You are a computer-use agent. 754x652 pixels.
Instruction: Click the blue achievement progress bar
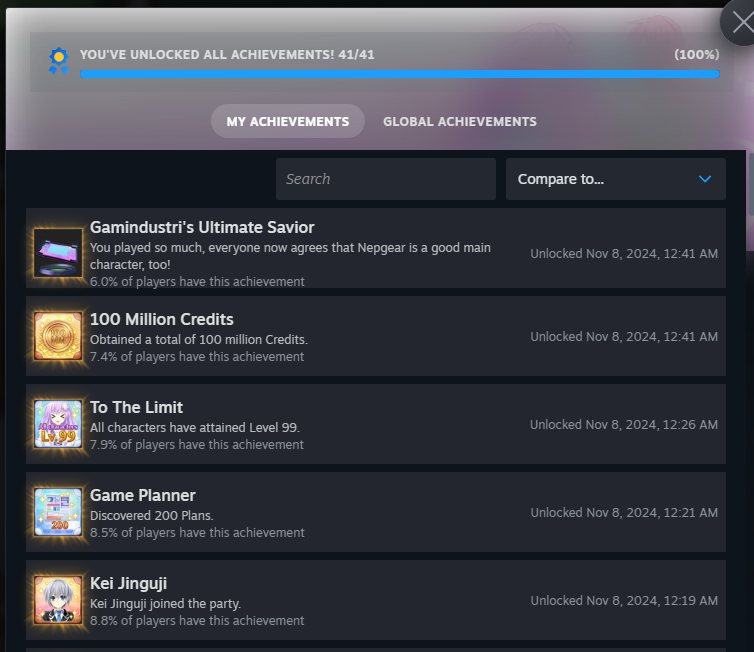(399, 73)
